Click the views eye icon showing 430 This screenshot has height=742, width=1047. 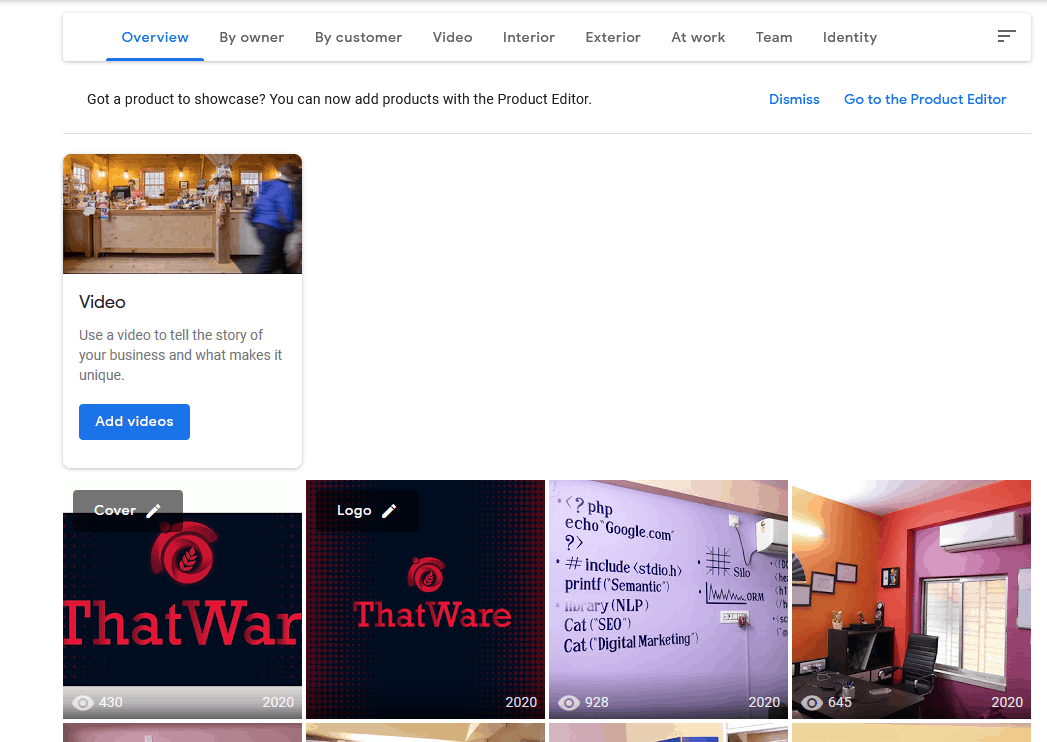point(83,703)
